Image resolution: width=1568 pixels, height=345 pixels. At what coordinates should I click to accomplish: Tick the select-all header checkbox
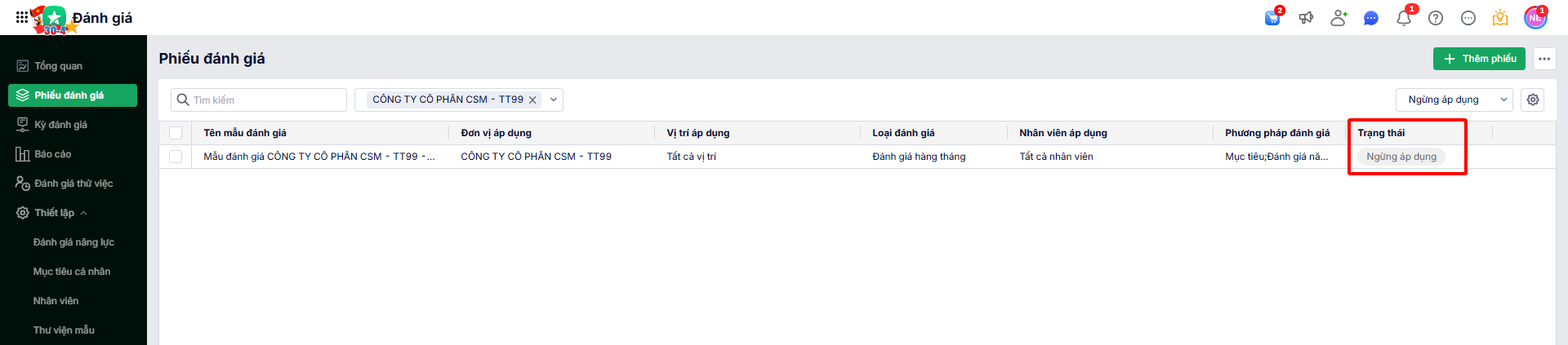(x=176, y=133)
